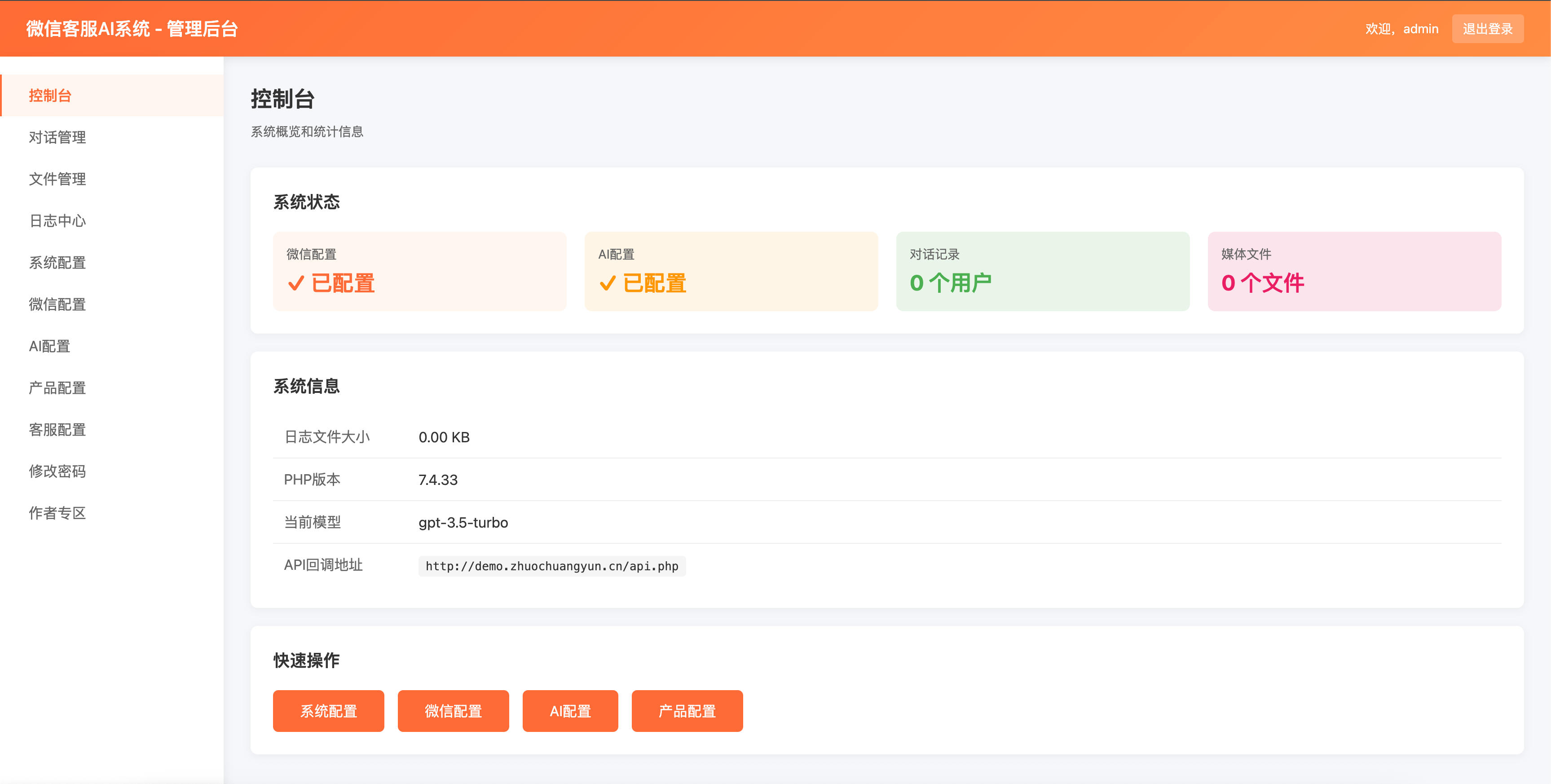Viewport: 1551px width, 784px height.
Task: Click the 日志文件大小 label
Action: tap(327, 437)
